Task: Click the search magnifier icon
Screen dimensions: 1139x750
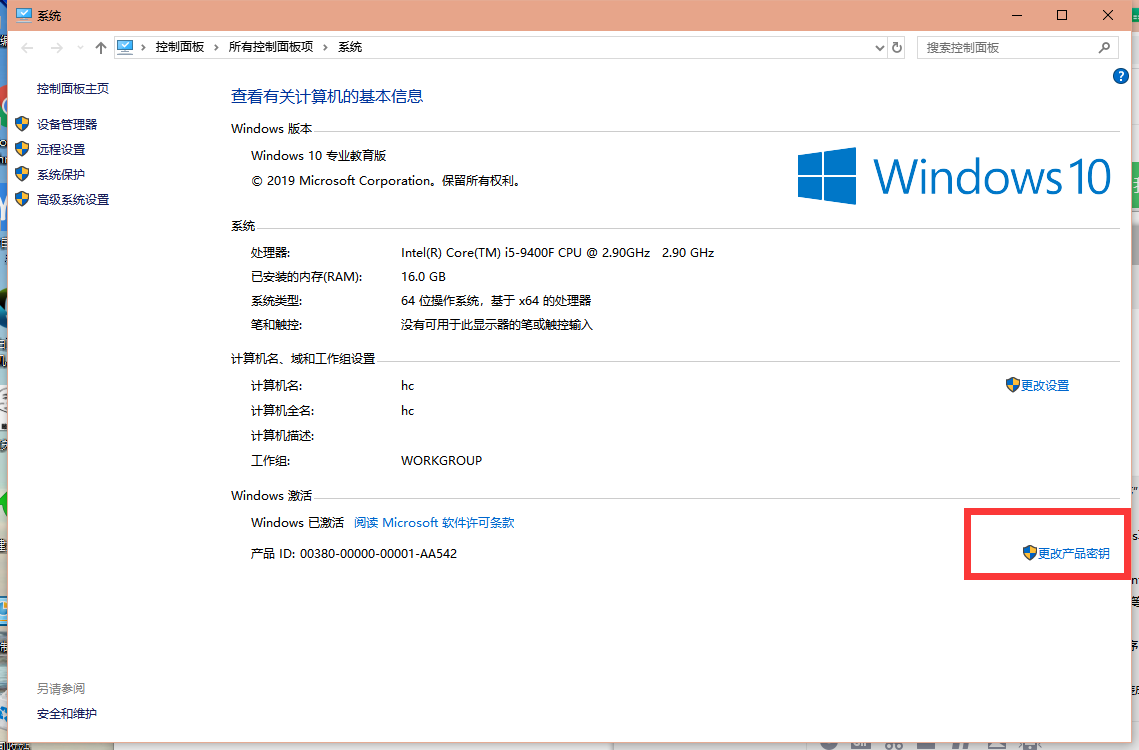Action: click(x=1104, y=46)
